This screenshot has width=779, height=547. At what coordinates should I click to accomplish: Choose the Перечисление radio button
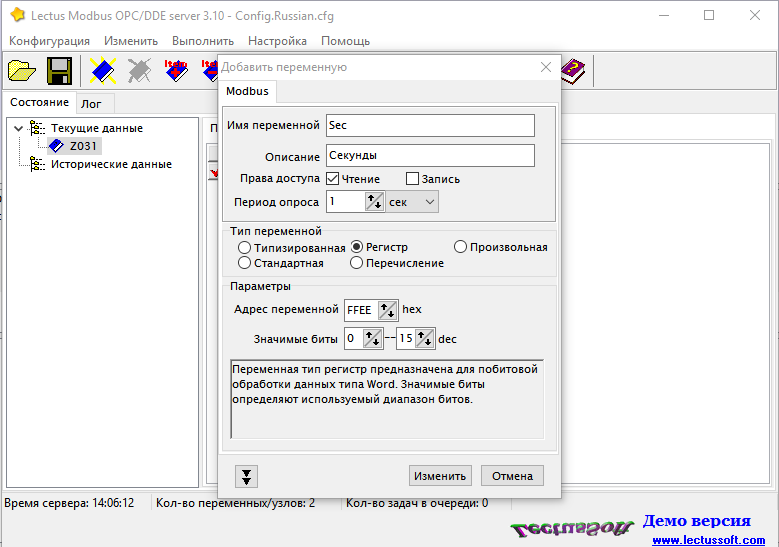coord(357,263)
